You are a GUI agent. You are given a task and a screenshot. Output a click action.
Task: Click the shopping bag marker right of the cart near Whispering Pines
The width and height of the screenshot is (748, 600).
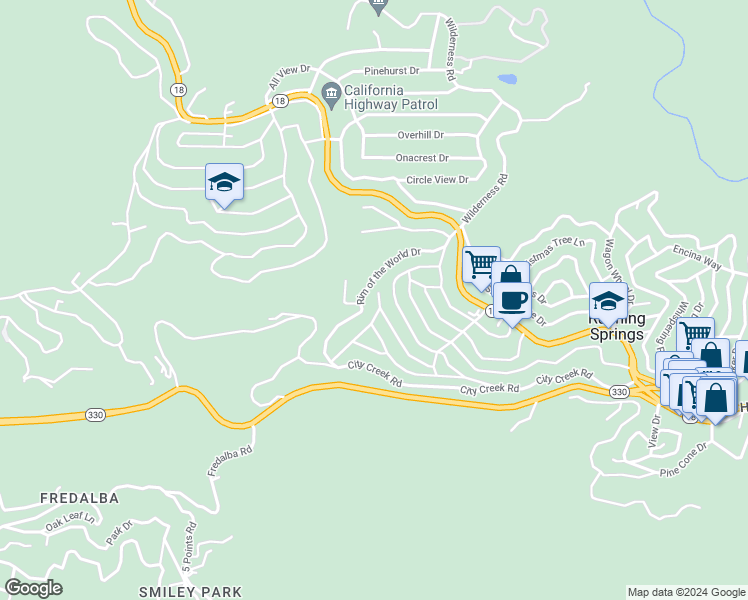pyautogui.click(x=711, y=355)
